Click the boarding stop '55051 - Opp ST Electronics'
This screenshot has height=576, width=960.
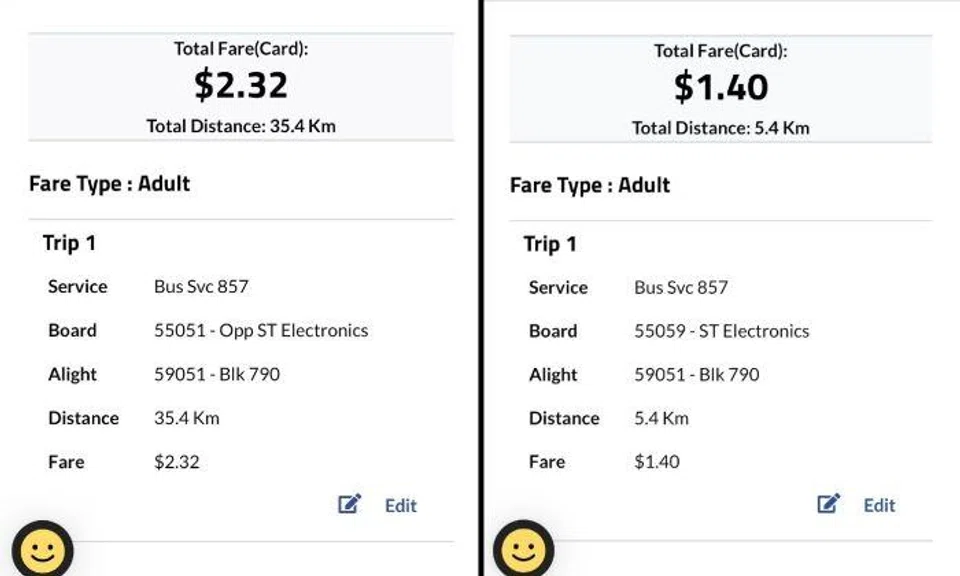(x=261, y=330)
